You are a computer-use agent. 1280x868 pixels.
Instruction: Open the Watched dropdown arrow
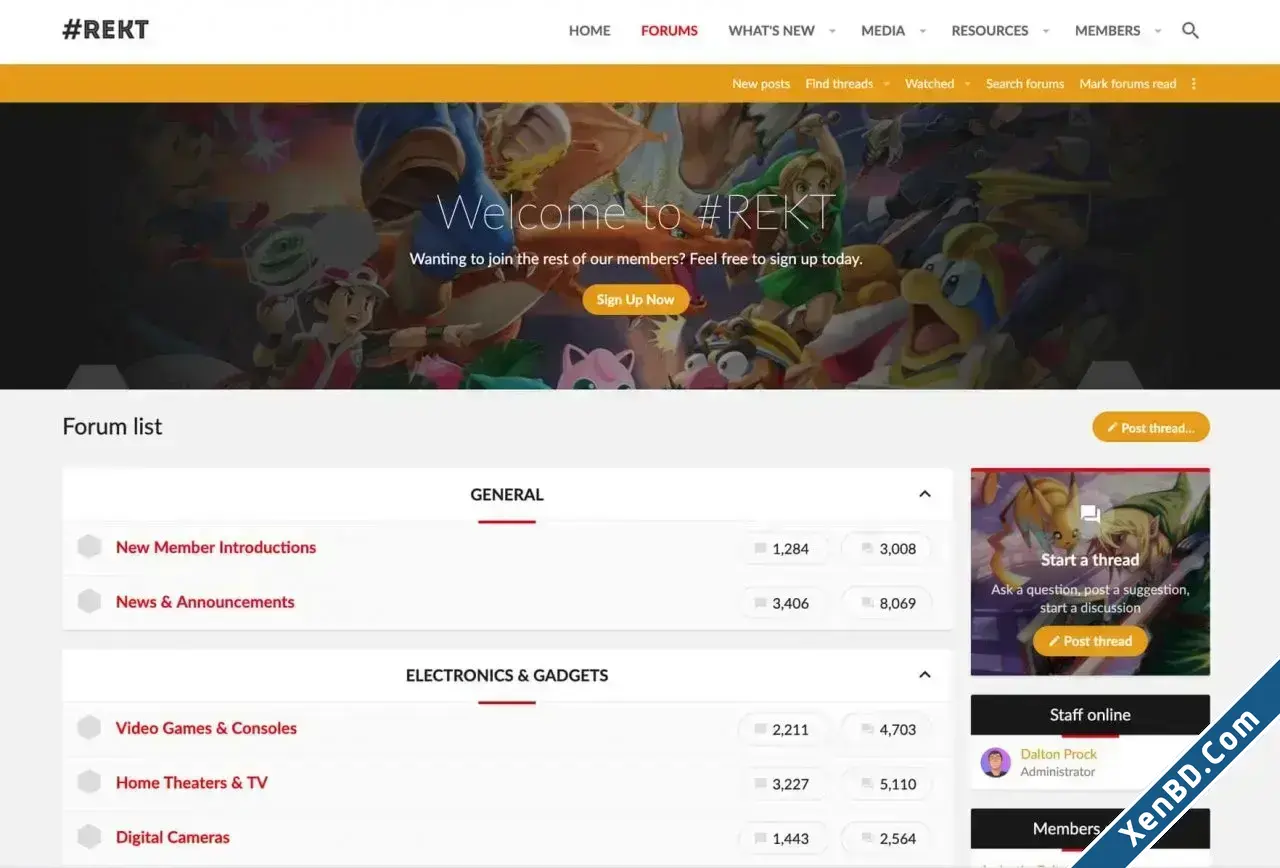click(967, 84)
